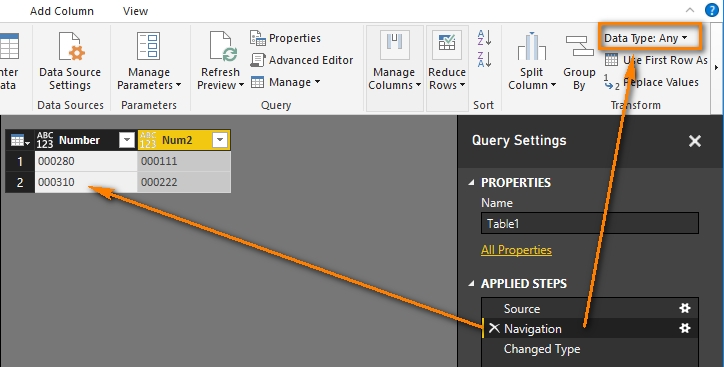
Task: Open the Number column filter dropdown
Action: click(x=127, y=140)
